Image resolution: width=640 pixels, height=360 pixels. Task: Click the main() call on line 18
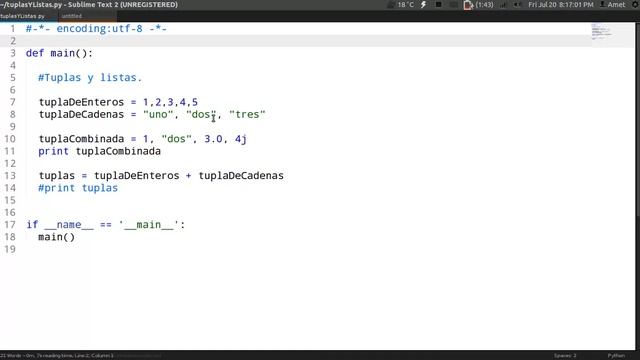tap(56, 237)
